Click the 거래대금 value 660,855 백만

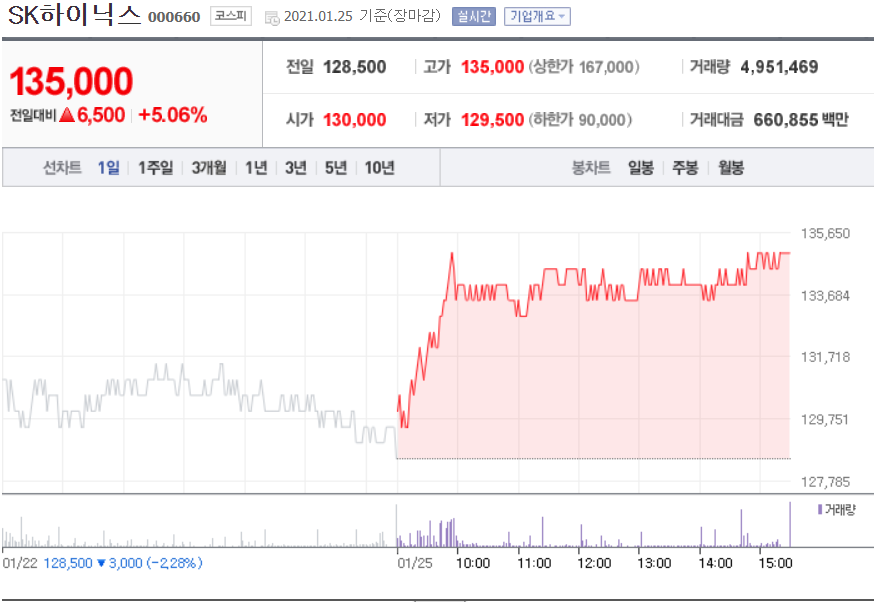[801, 119]
